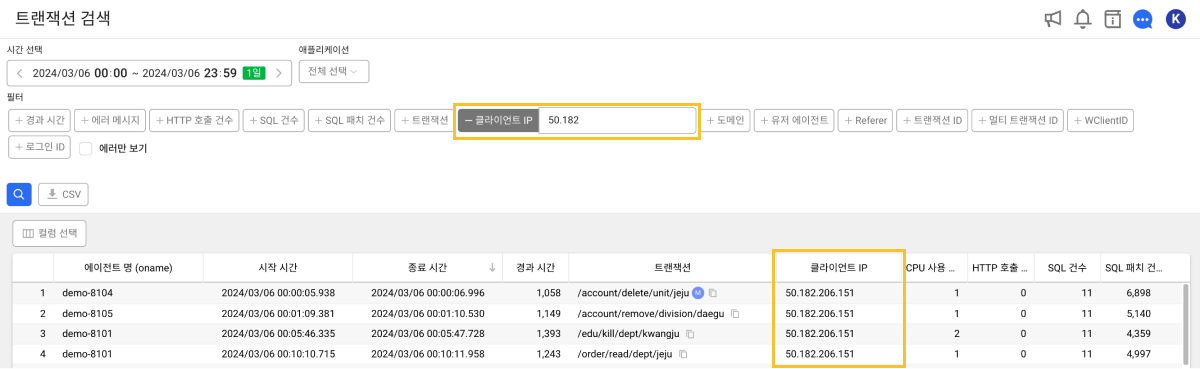Open the user profile avatar K
This screenshot has width=1200, height=369.
1176,19
